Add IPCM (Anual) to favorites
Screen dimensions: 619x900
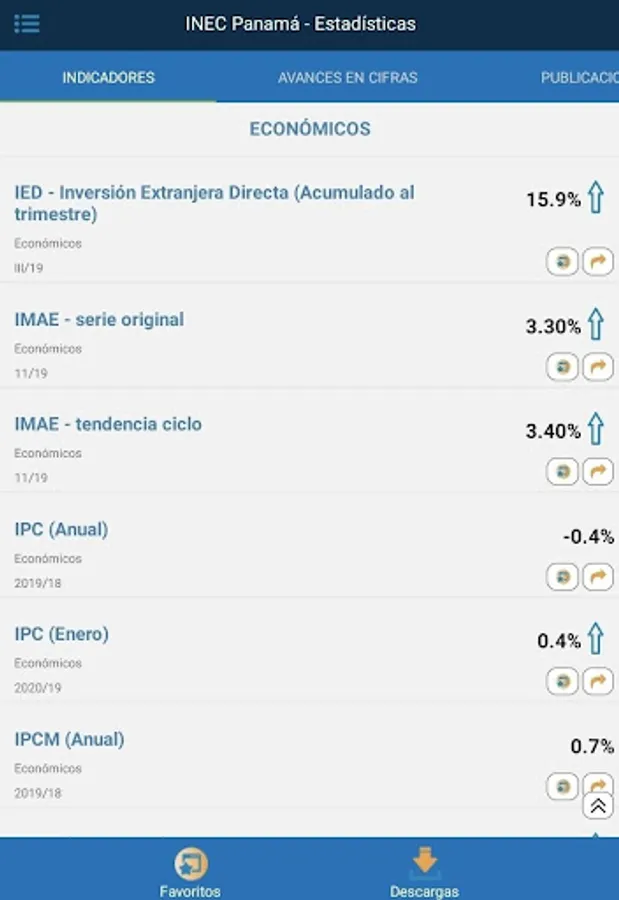coord(562,786)
